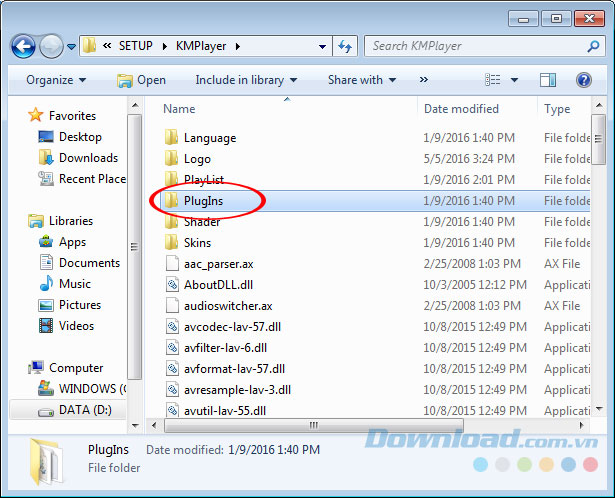Screen dimensions: 615x498
Task: Click the SETUP breadcrumb in address bar
Action: [137, 46]
